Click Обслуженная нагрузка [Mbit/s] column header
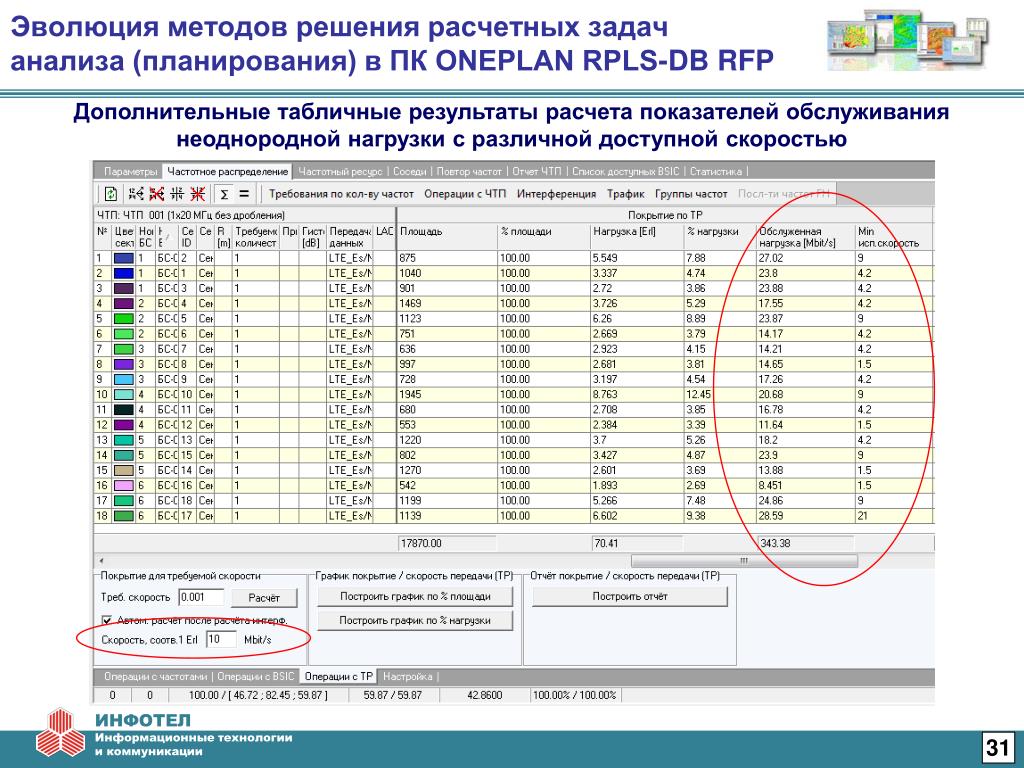This screenshot has width=1024, height=768. tap(806, 237)
